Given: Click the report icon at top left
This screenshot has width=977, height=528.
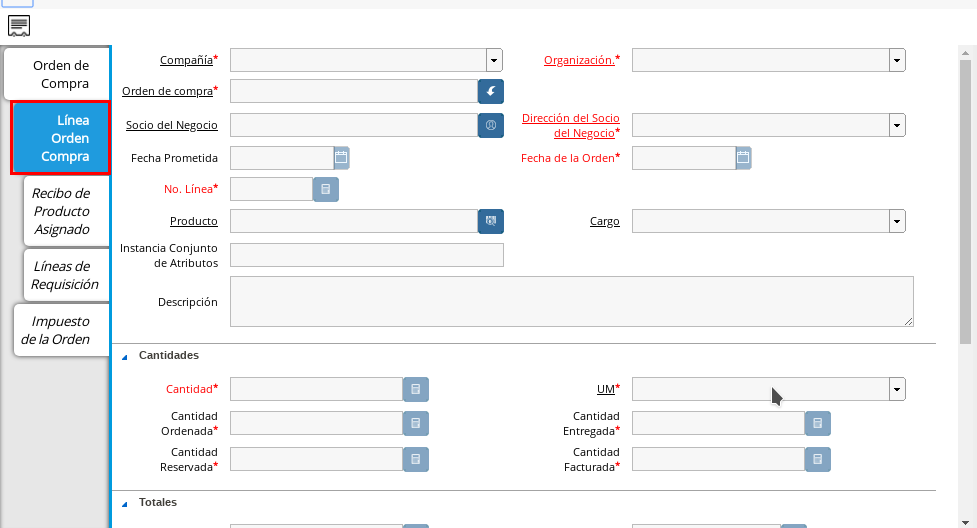Looking at the screenshot, I should click(19, 26).
